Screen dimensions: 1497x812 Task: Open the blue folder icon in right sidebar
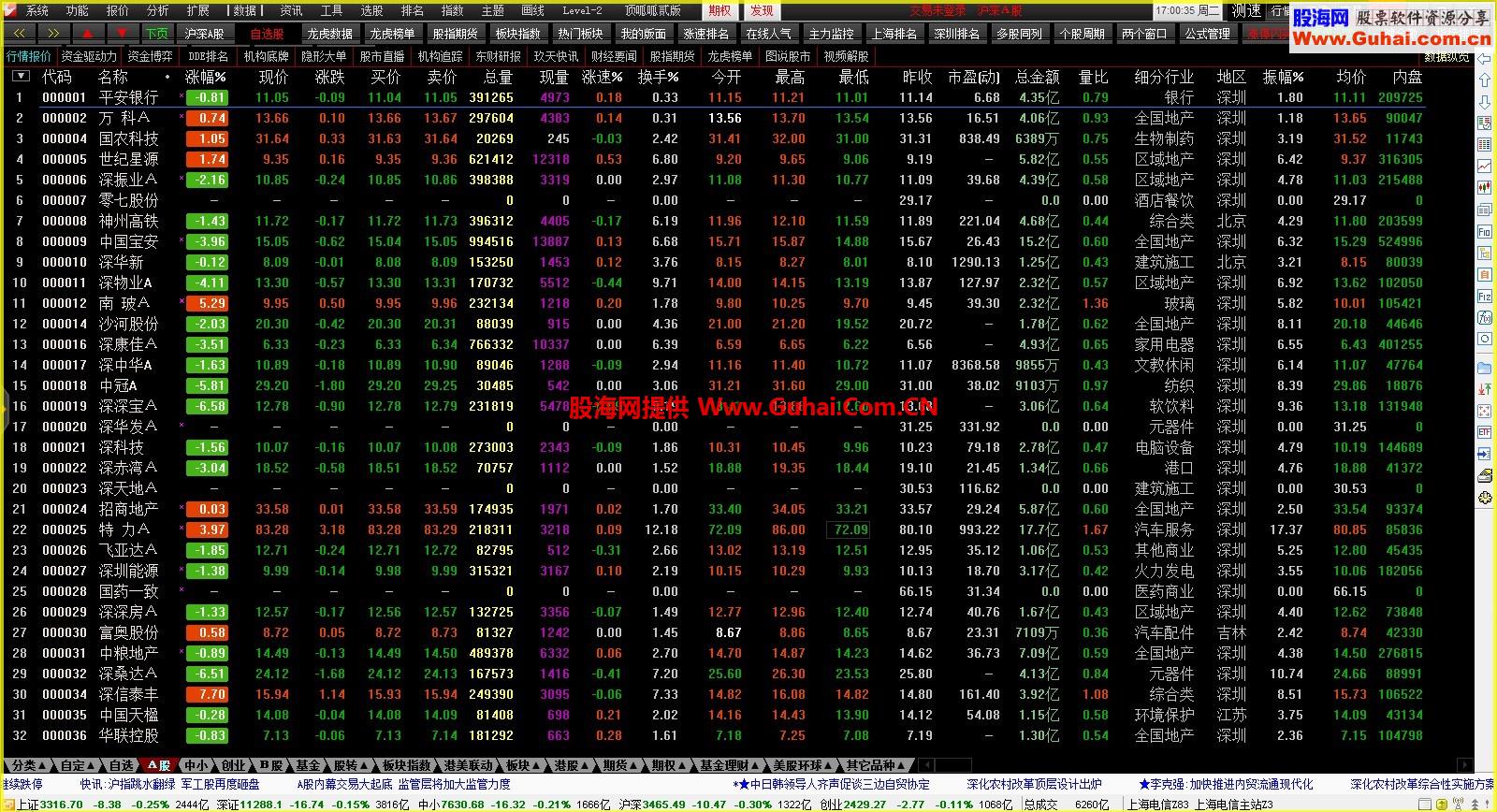pos(1485,368)
